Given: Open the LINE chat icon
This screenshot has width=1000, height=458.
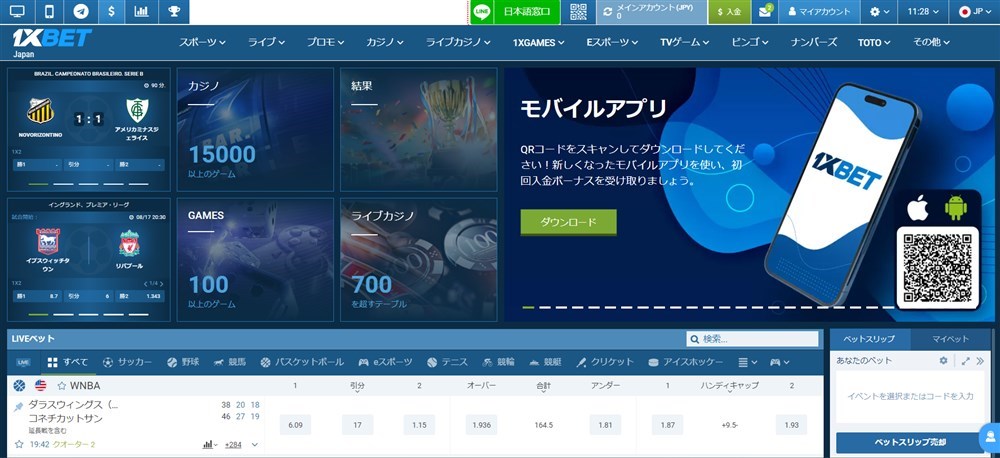Looking at the screenshot, I should 482,11.
